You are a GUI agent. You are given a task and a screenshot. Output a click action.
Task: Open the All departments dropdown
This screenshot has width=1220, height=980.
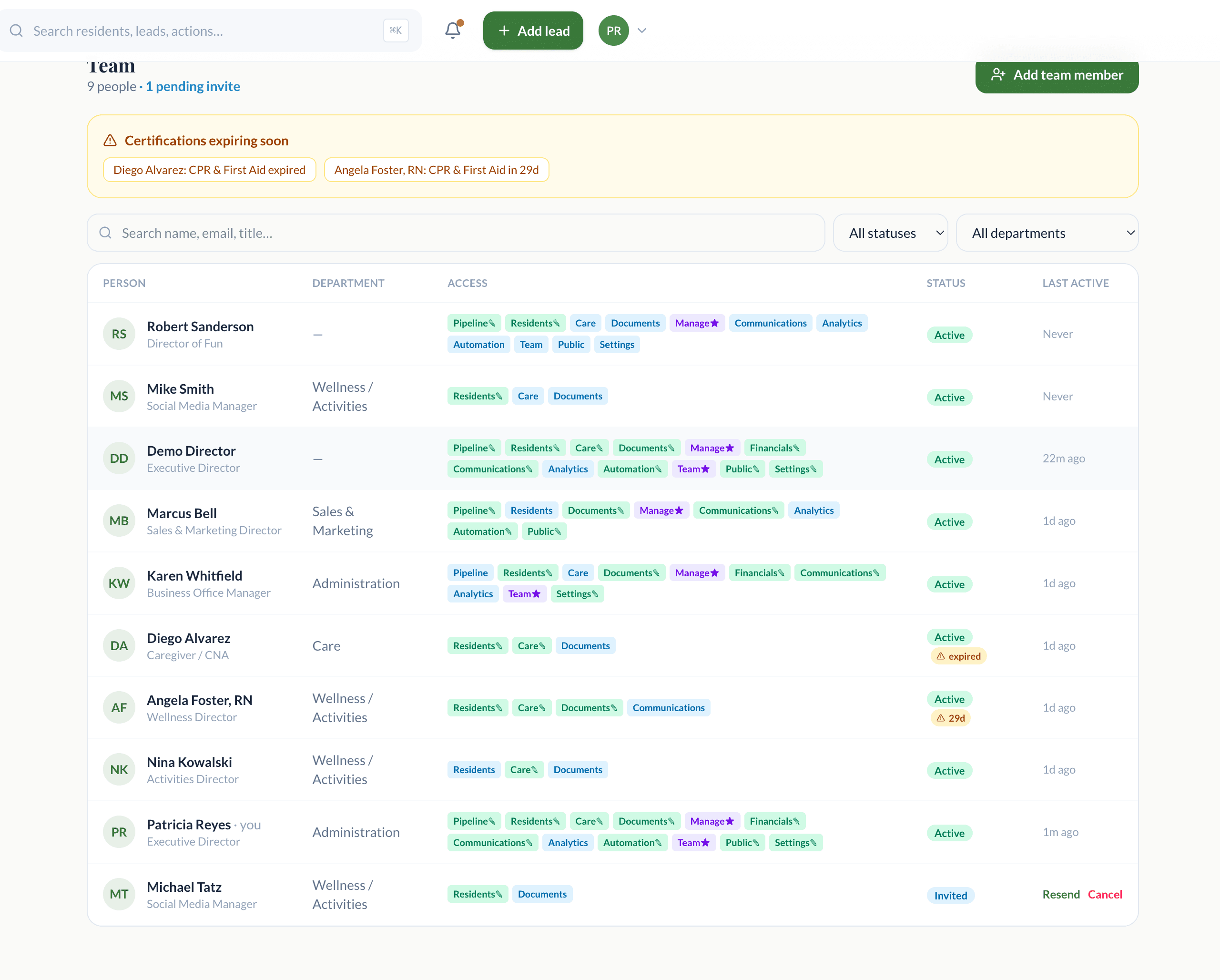point(1047,233)
